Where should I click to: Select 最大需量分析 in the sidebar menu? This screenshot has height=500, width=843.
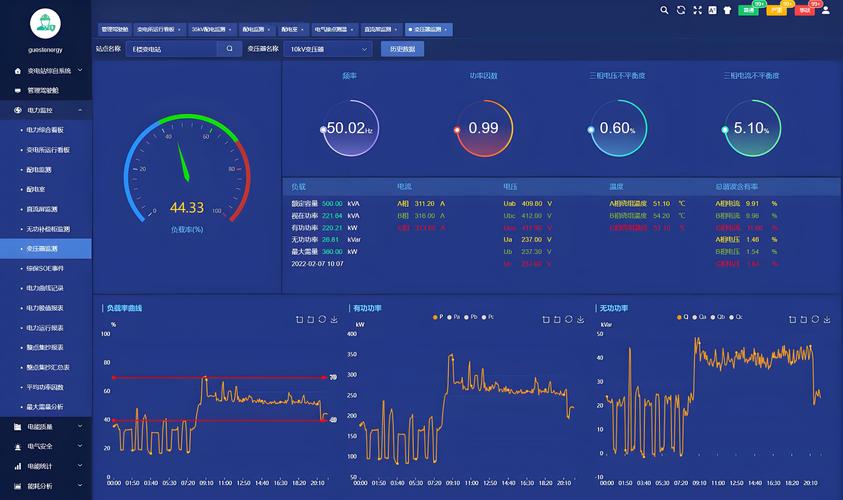(x=44, y=407)
